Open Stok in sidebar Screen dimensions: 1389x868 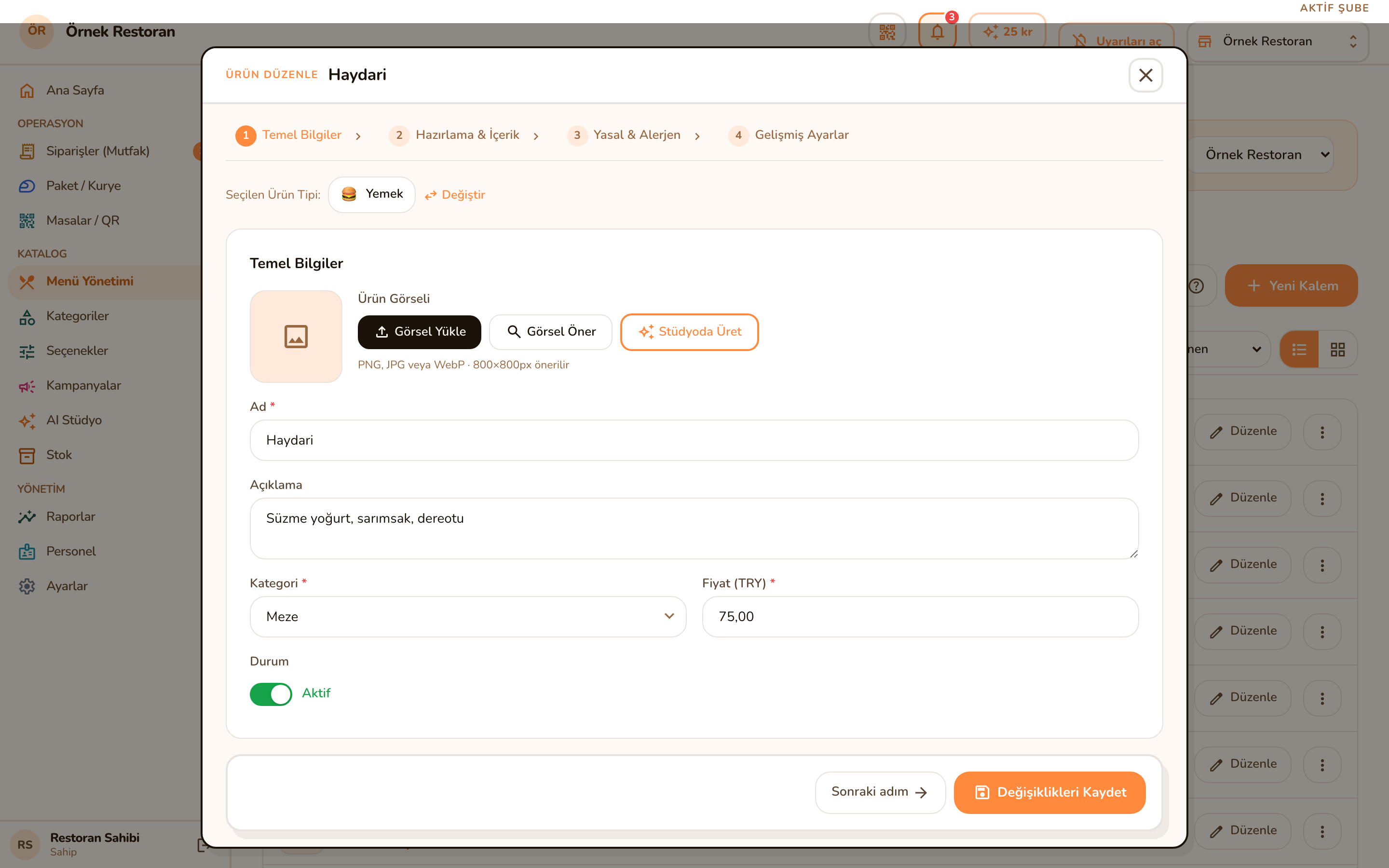click(58, 455)
